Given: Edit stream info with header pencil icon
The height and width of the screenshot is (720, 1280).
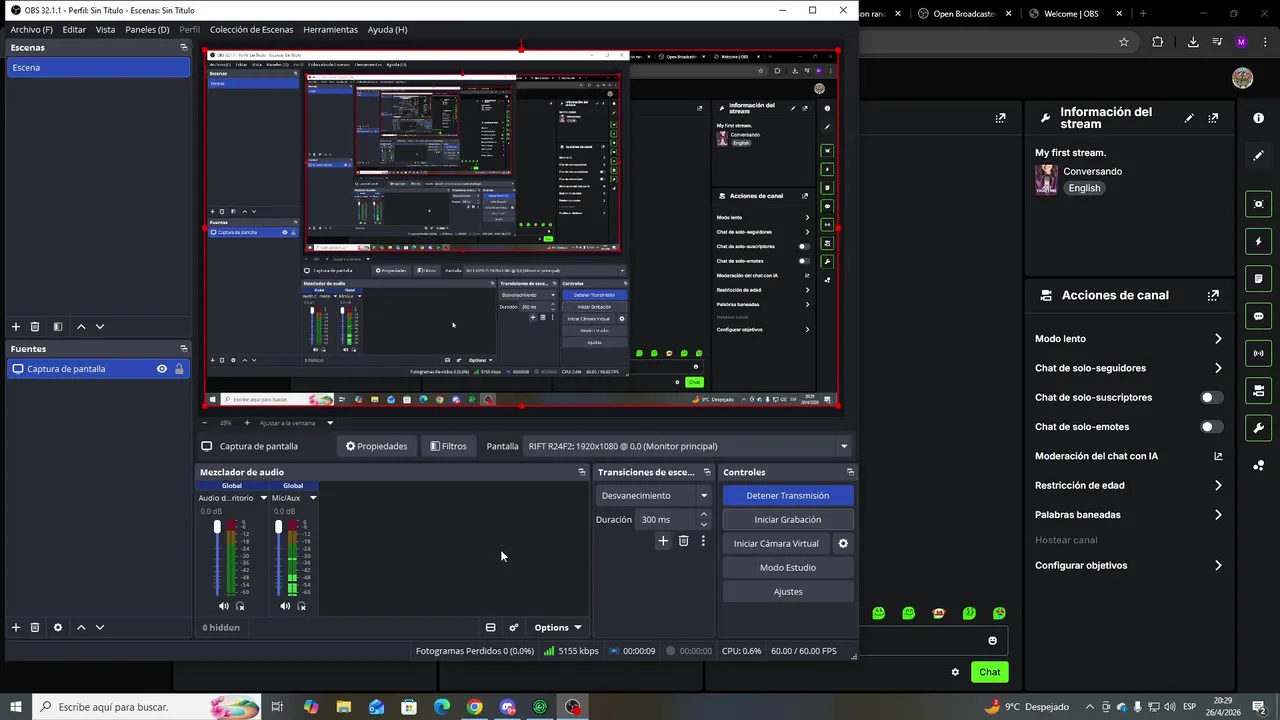Looking at the screenshot, I should [x=1189, y=118].
